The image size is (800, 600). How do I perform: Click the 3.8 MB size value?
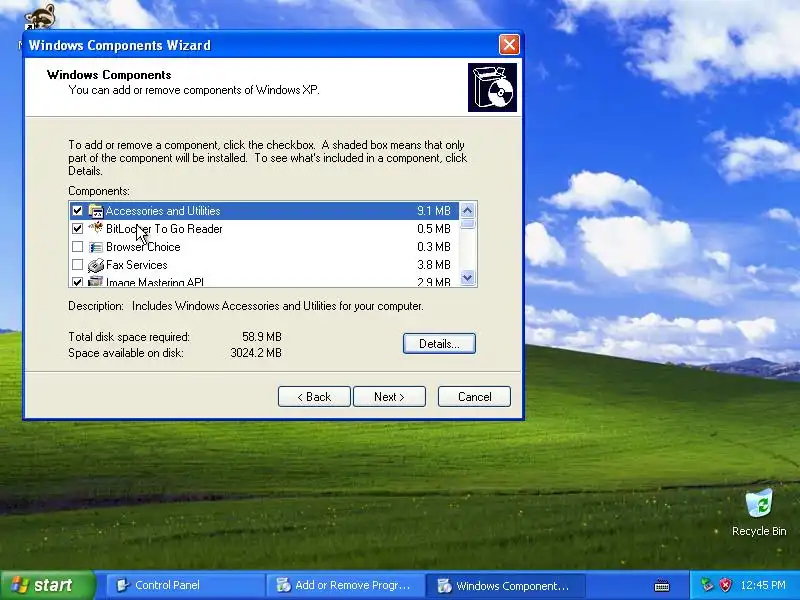pos(434,265)
